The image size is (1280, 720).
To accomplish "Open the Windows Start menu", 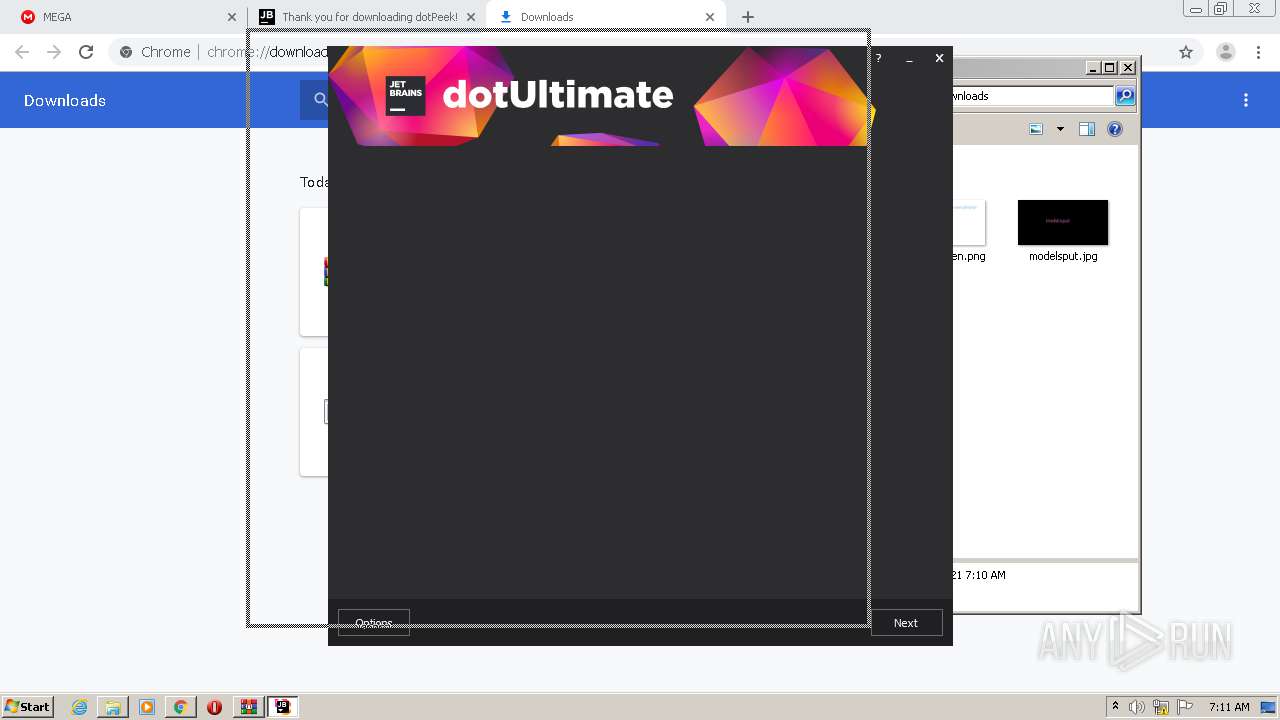I will click(28, 707).
